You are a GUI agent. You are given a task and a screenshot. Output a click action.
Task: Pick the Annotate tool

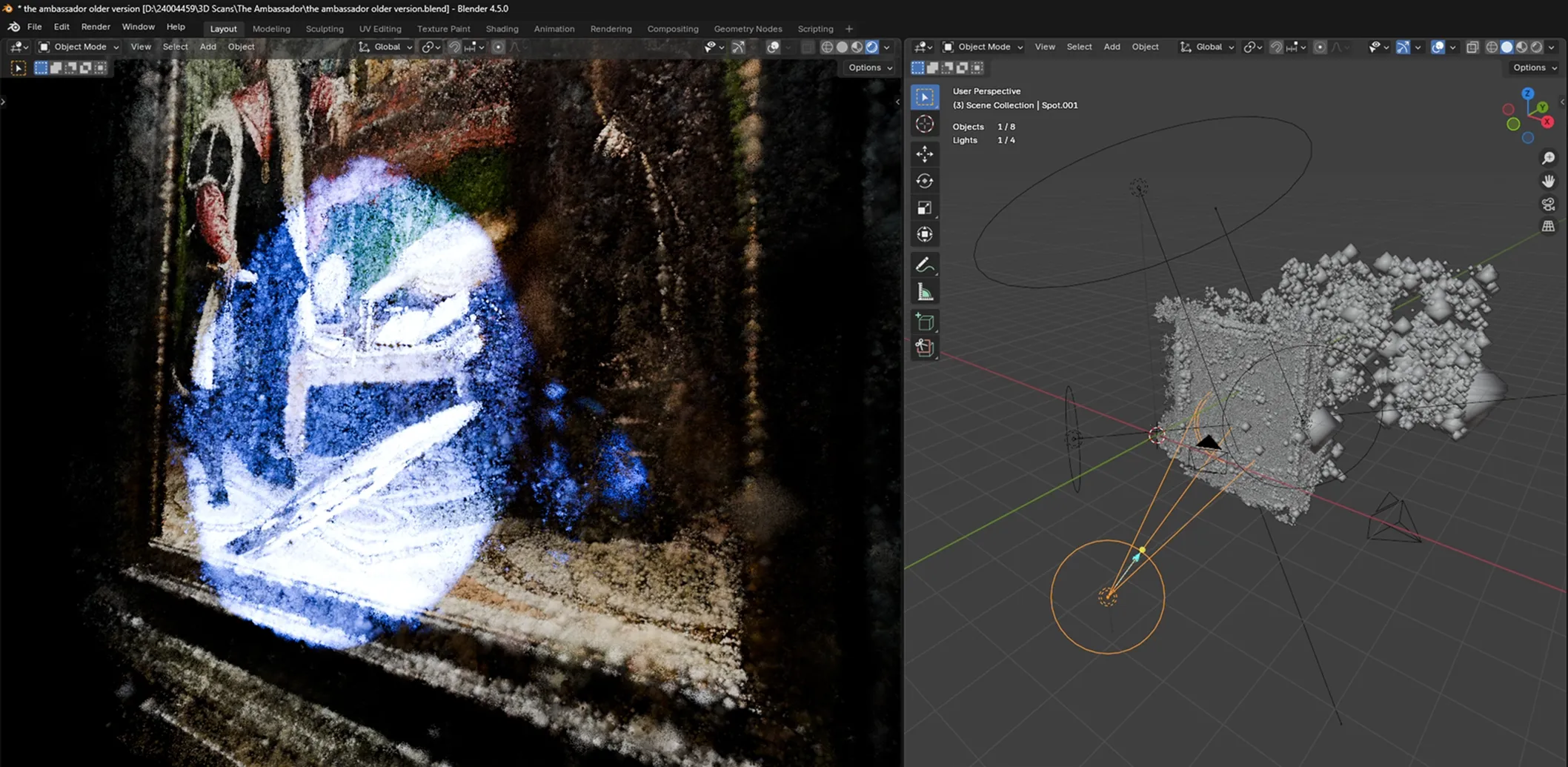tap(925, 264)
